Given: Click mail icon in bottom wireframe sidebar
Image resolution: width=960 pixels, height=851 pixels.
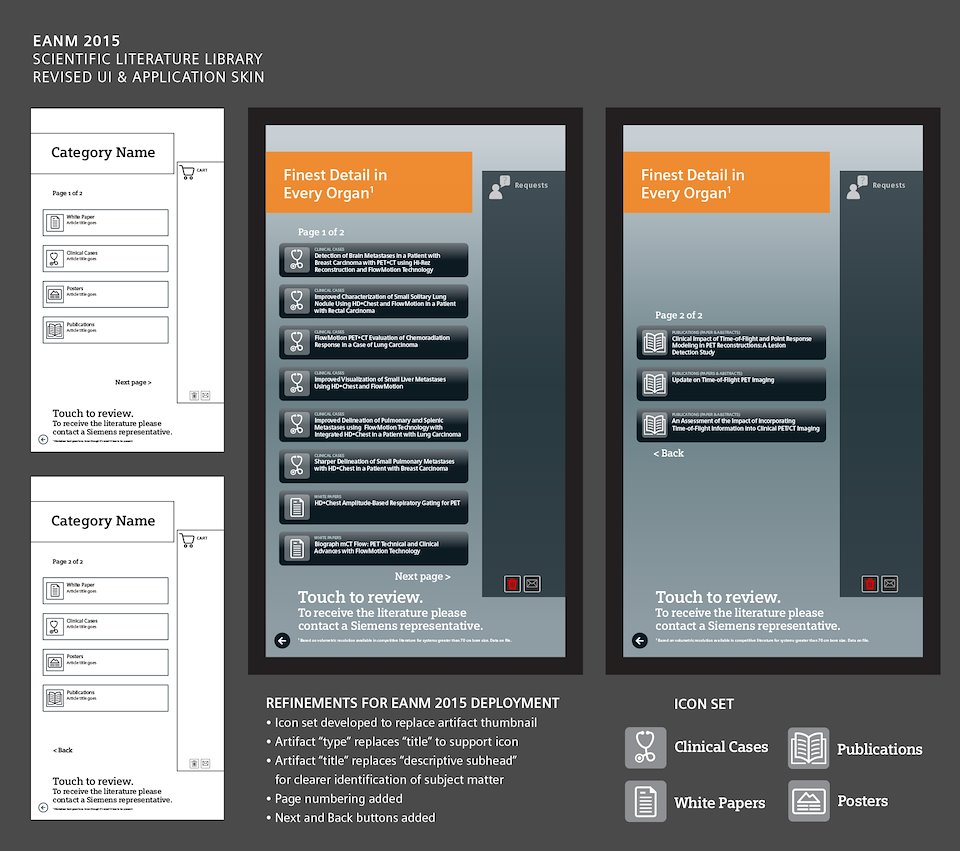Looking at the screenshot, I should pyautogui.click(x=206, y=763).
